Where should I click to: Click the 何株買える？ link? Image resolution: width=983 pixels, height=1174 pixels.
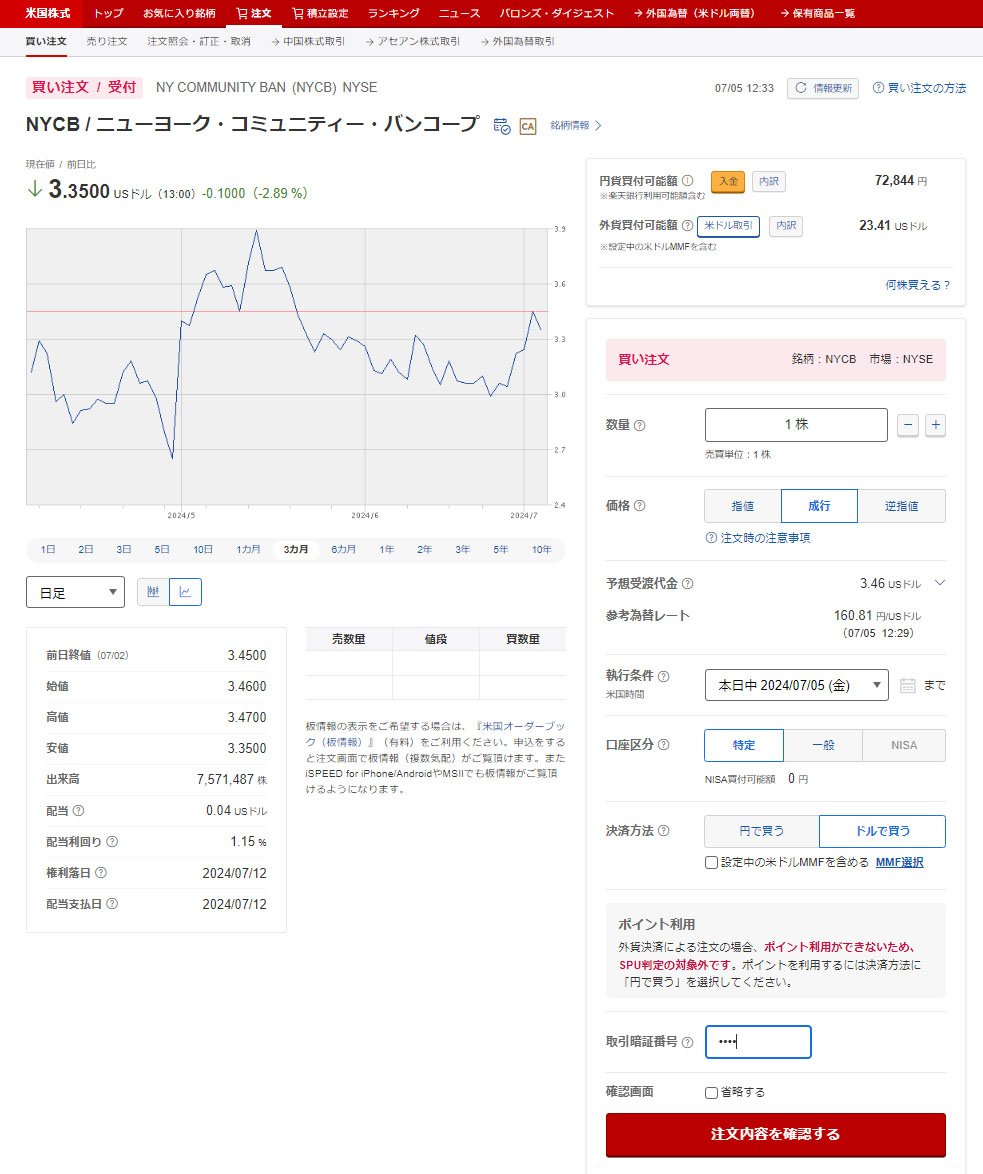coord(917,285)
